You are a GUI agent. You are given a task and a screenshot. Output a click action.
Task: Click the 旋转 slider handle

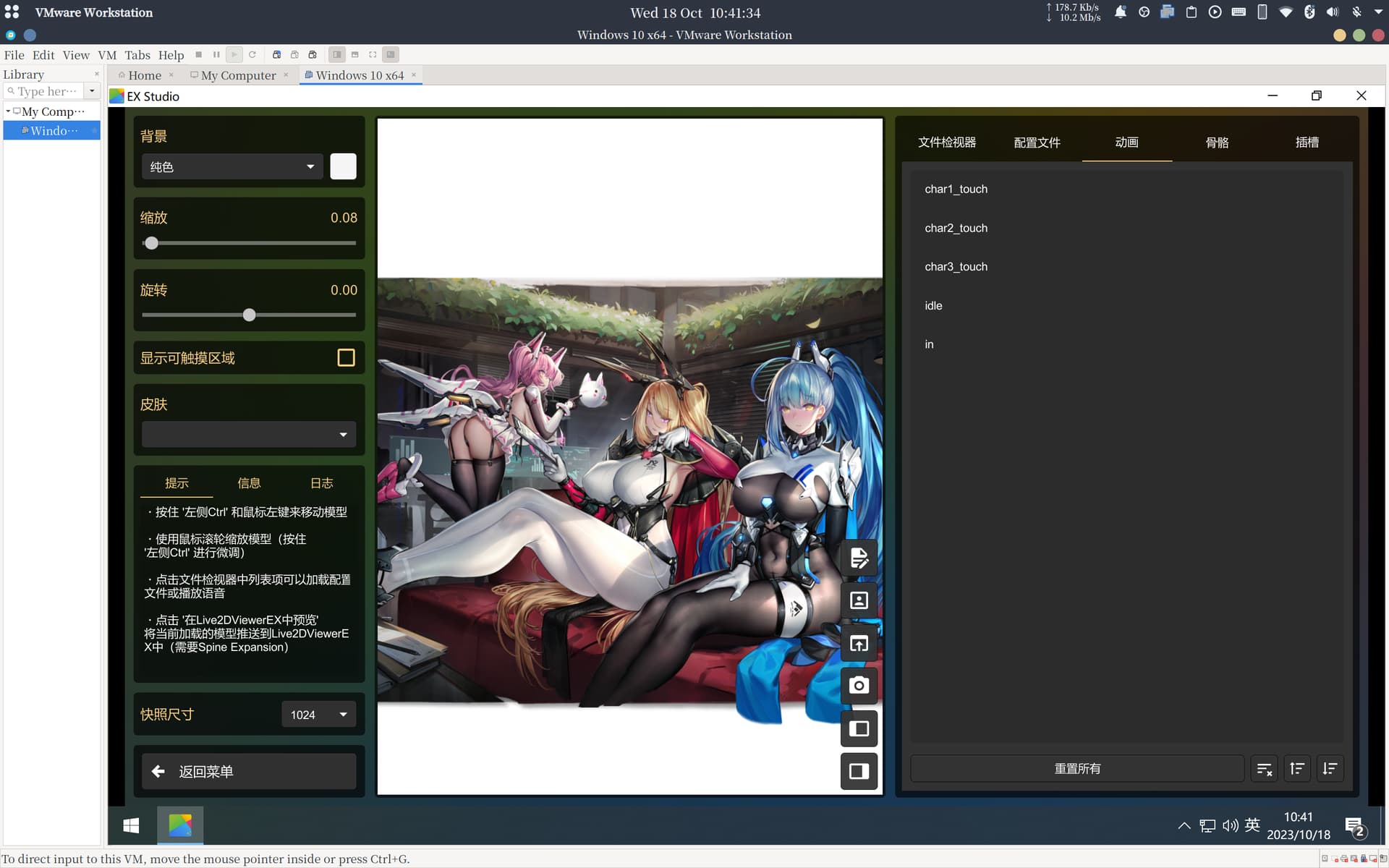(x=249, y=315)
